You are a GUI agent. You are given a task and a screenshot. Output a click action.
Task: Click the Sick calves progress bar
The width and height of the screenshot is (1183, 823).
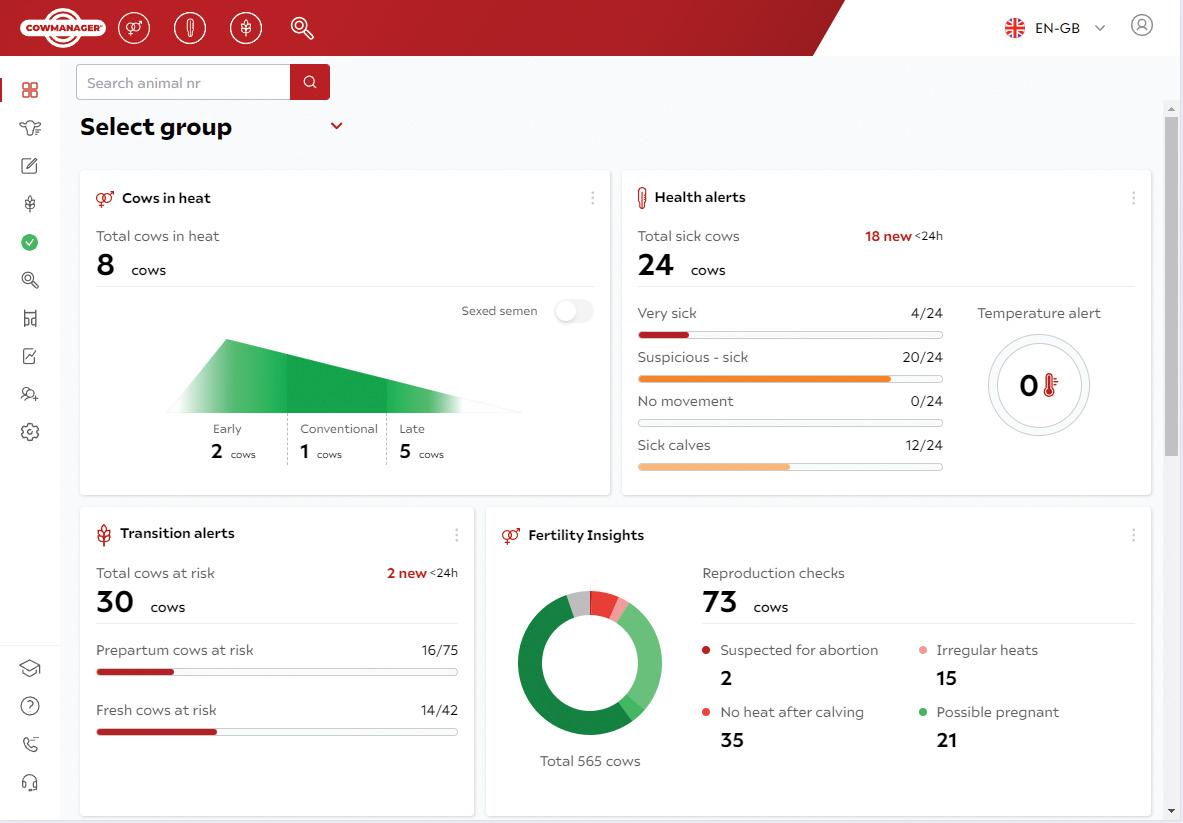pyautogui.click(x=790, y=467)
